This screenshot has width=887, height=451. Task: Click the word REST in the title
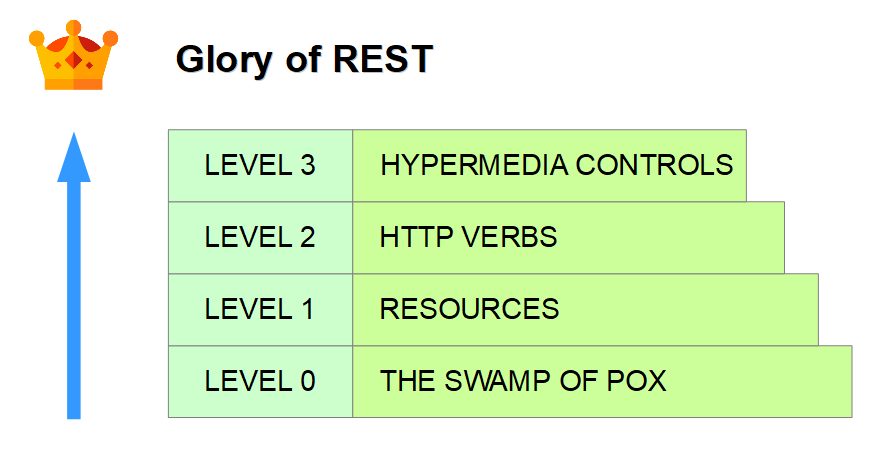(x=383, y=58)
